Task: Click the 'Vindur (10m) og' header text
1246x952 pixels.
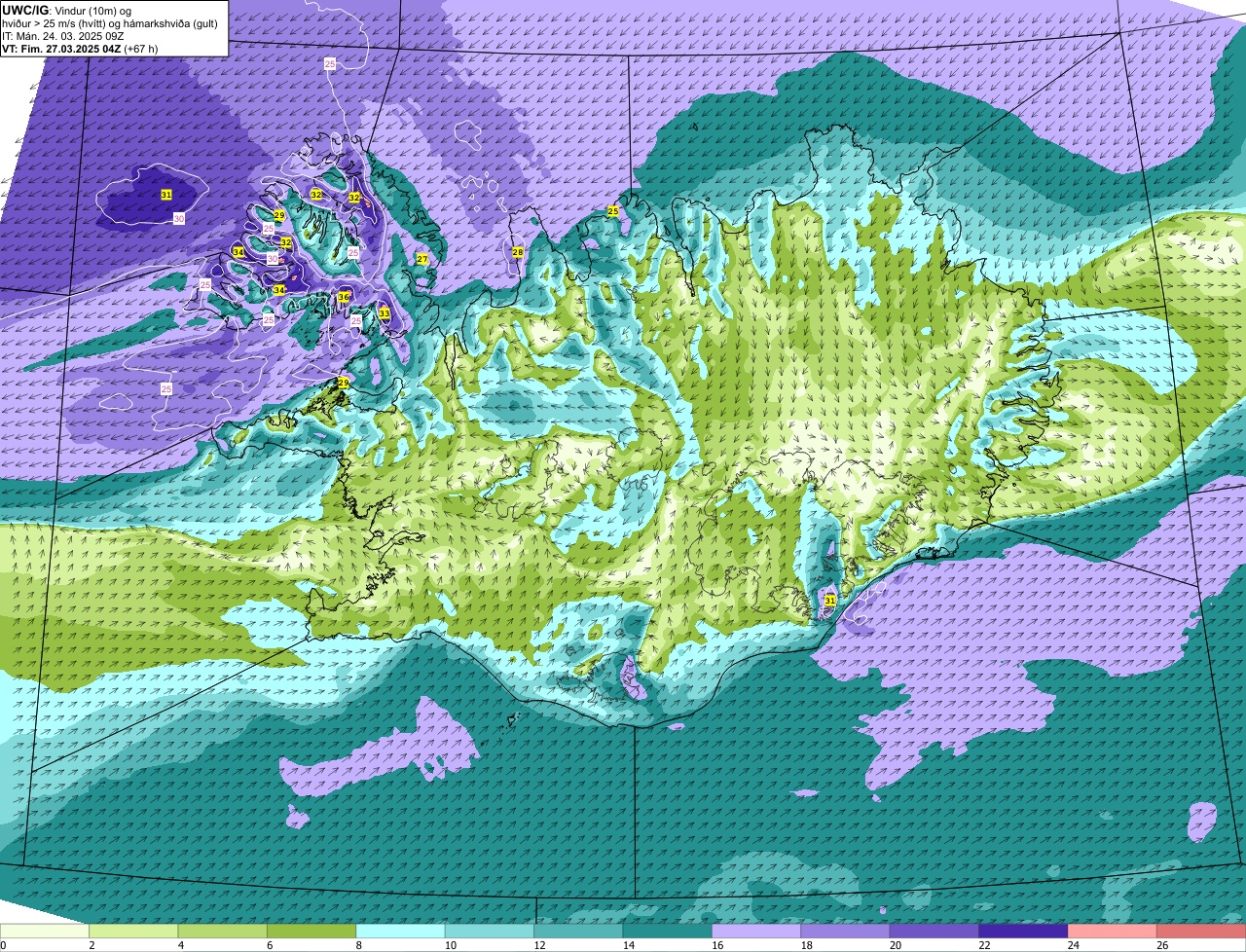Action: (x=92, y=10)
